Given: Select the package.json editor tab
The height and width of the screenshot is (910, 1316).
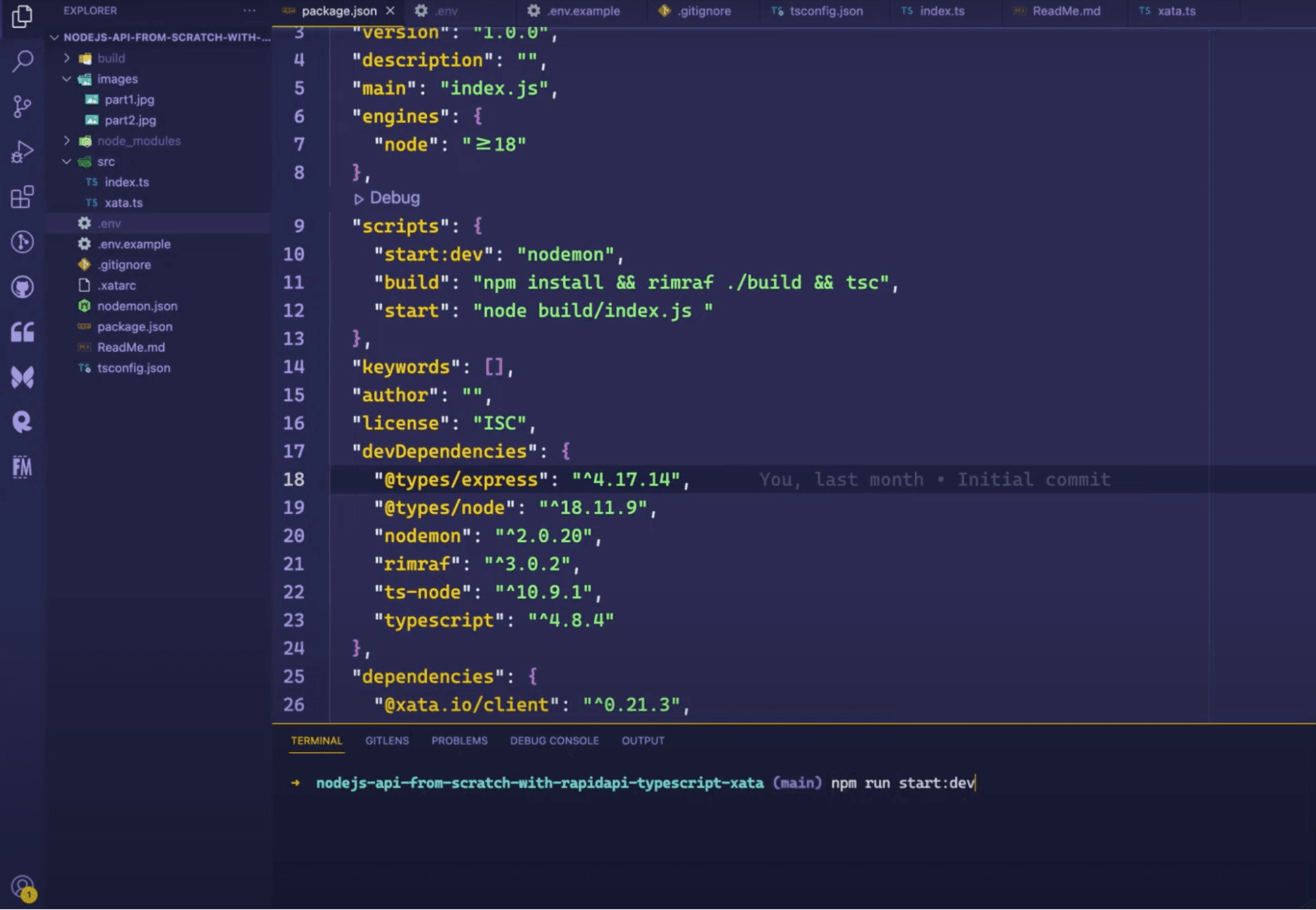Looking at the screenshot, I should 338,11.
